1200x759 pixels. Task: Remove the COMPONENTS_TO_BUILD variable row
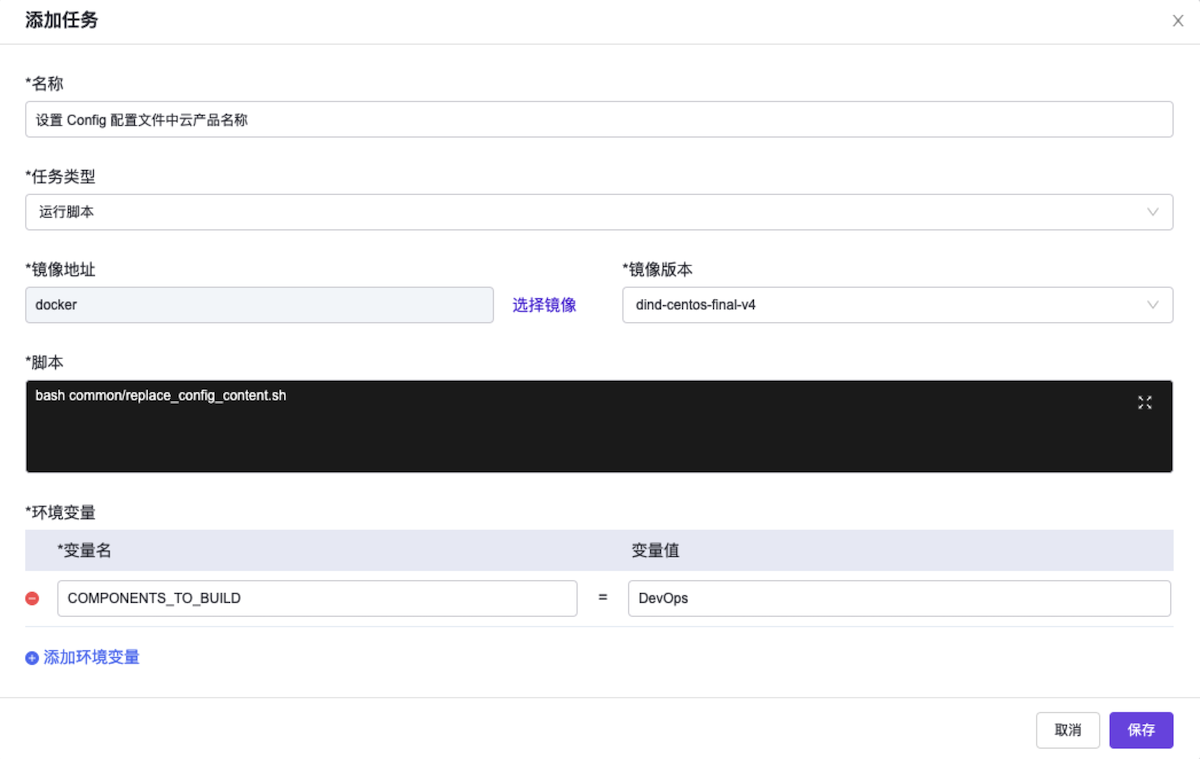click(x=32, y=598)
